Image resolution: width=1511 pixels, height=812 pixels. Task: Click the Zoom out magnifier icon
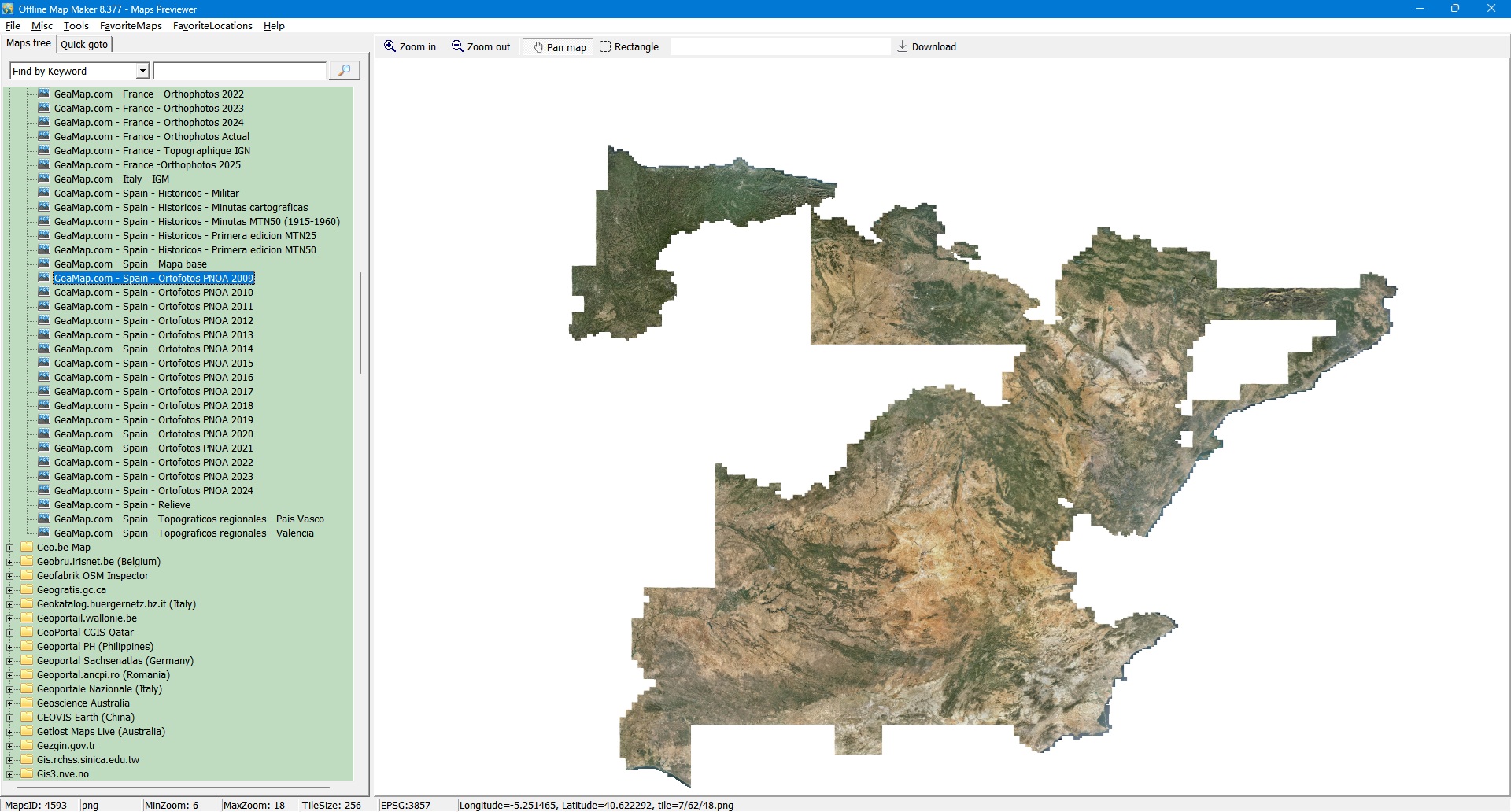click(x=457, y=46)
